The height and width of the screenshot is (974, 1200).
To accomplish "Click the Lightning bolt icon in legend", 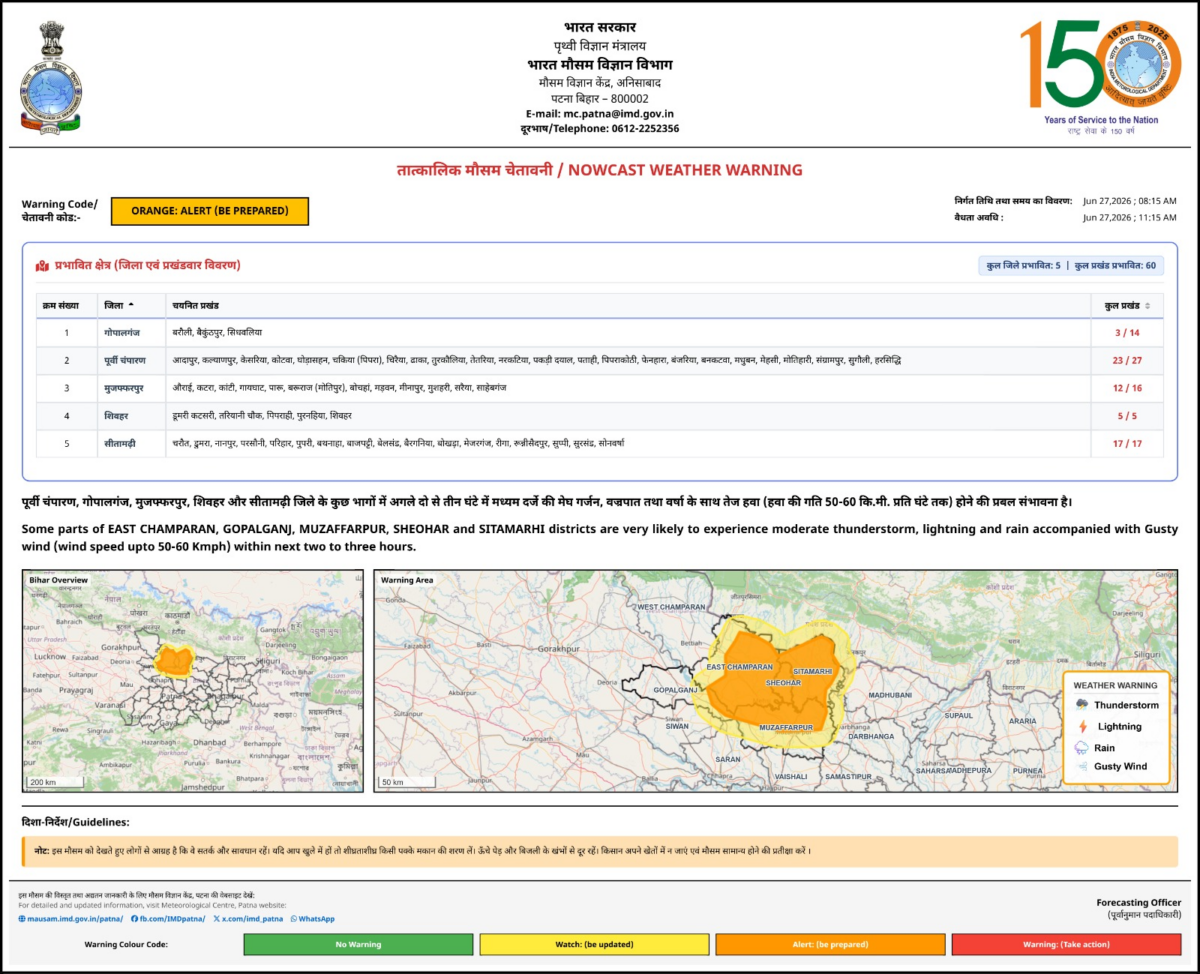I will coord(1081,726).
